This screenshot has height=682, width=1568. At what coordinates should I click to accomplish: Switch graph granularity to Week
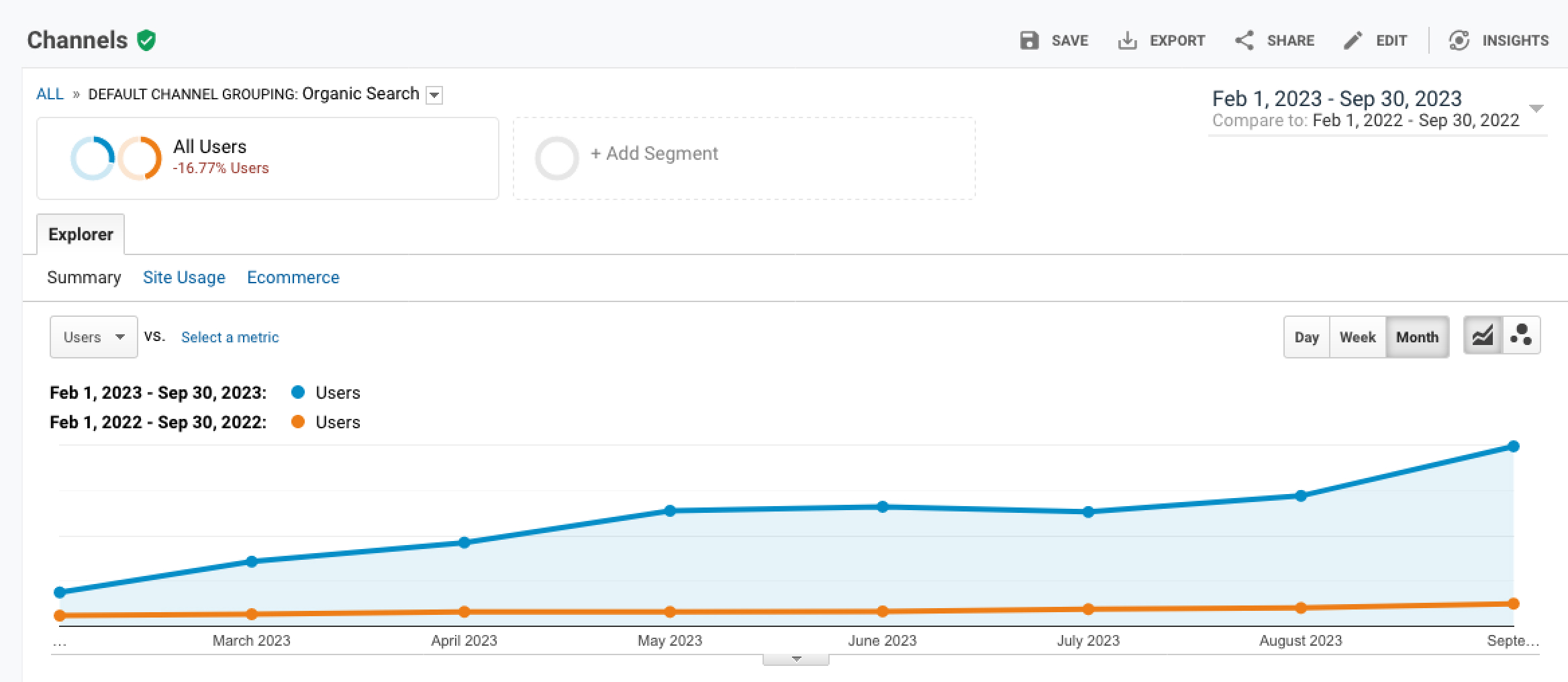click(1357, 337)
